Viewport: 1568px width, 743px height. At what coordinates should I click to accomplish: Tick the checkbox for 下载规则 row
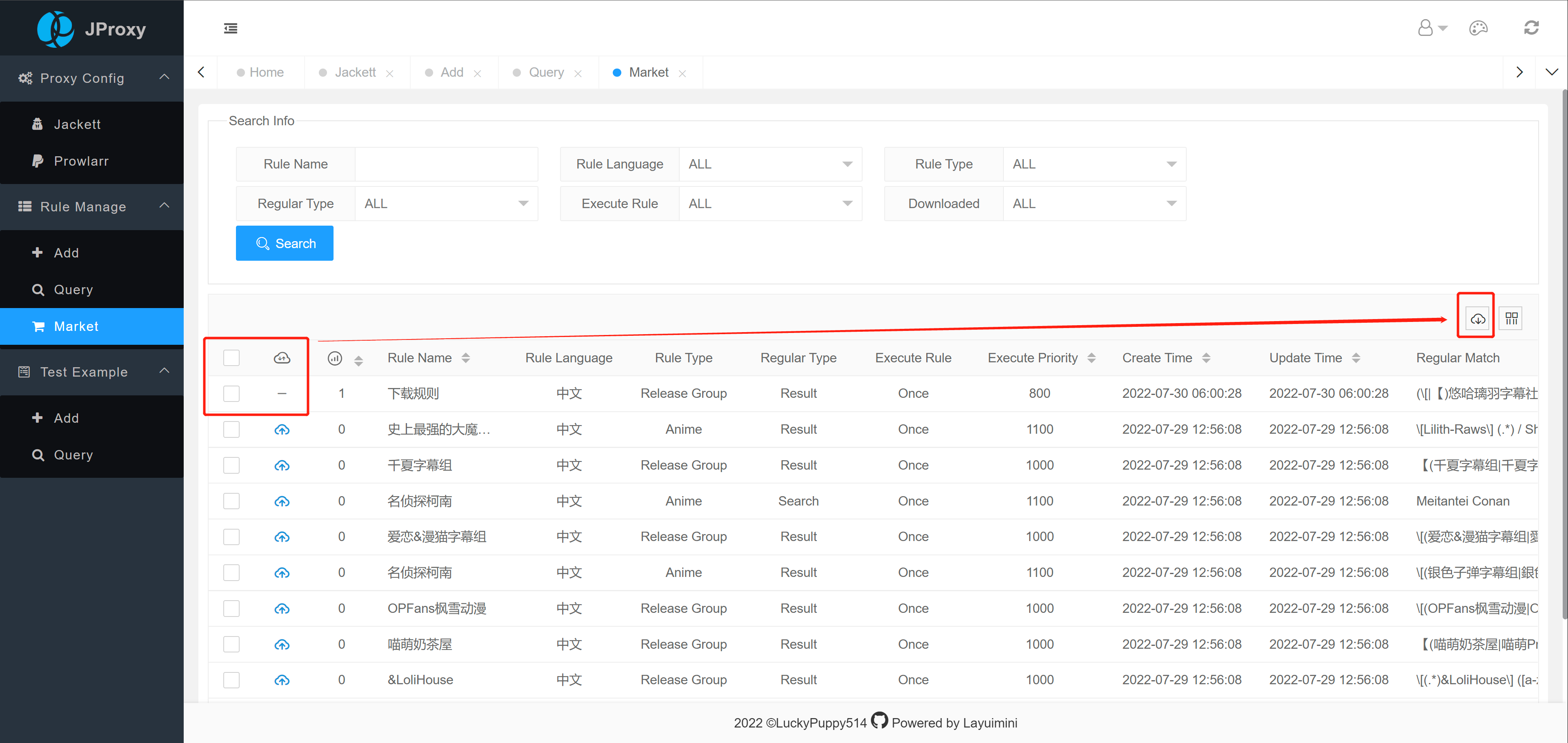click(231, 394)
